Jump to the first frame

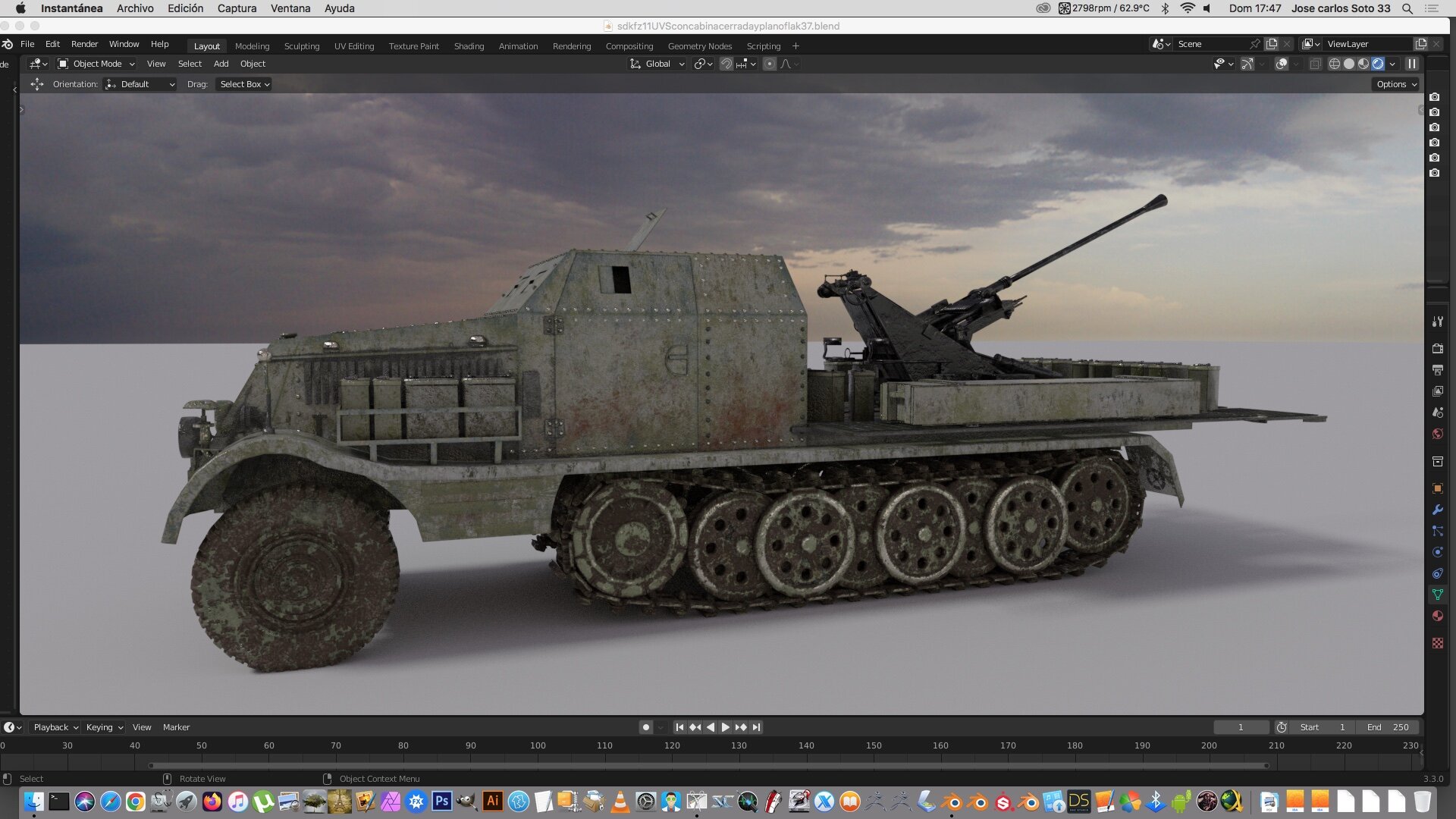679,727
